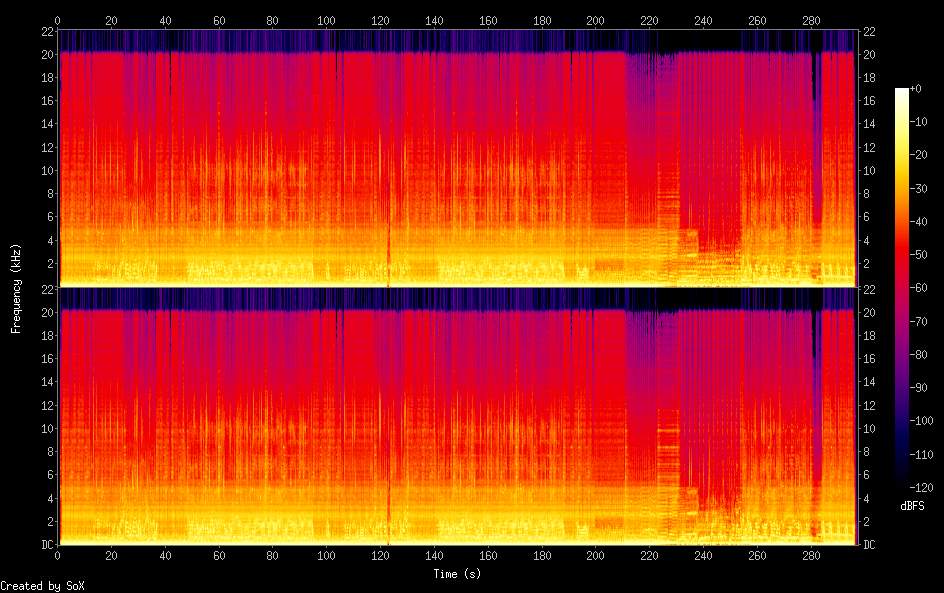Click the "Time (s)" axis label

(457, 574)
